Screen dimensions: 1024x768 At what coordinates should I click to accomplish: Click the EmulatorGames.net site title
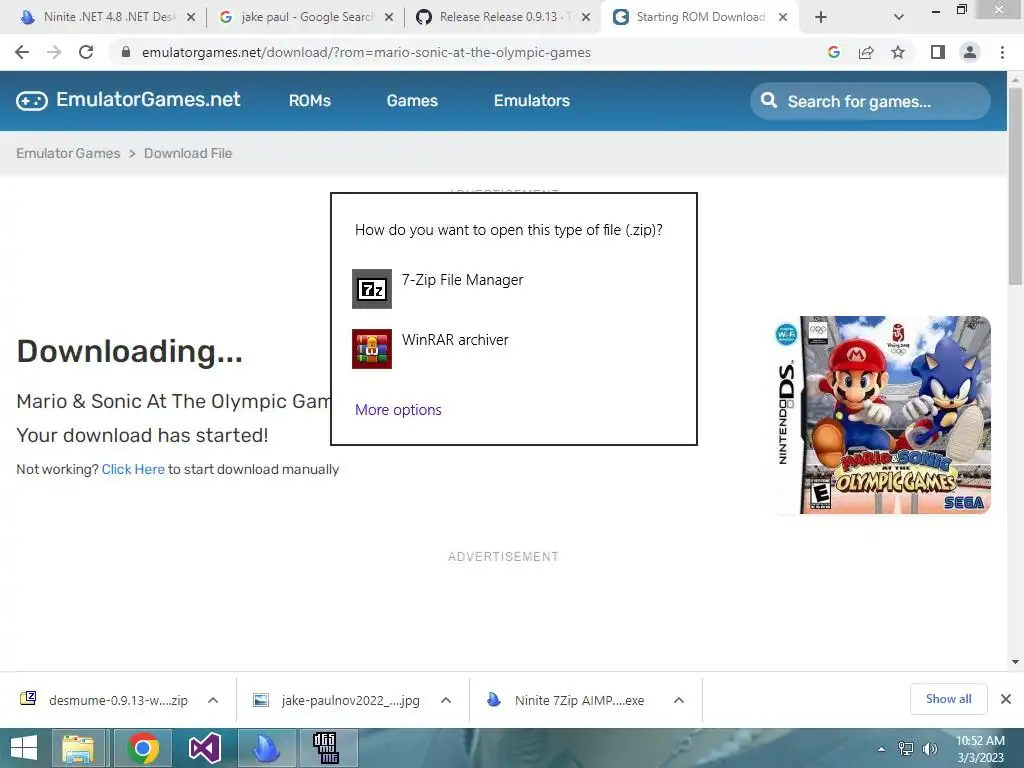point(148,99)
